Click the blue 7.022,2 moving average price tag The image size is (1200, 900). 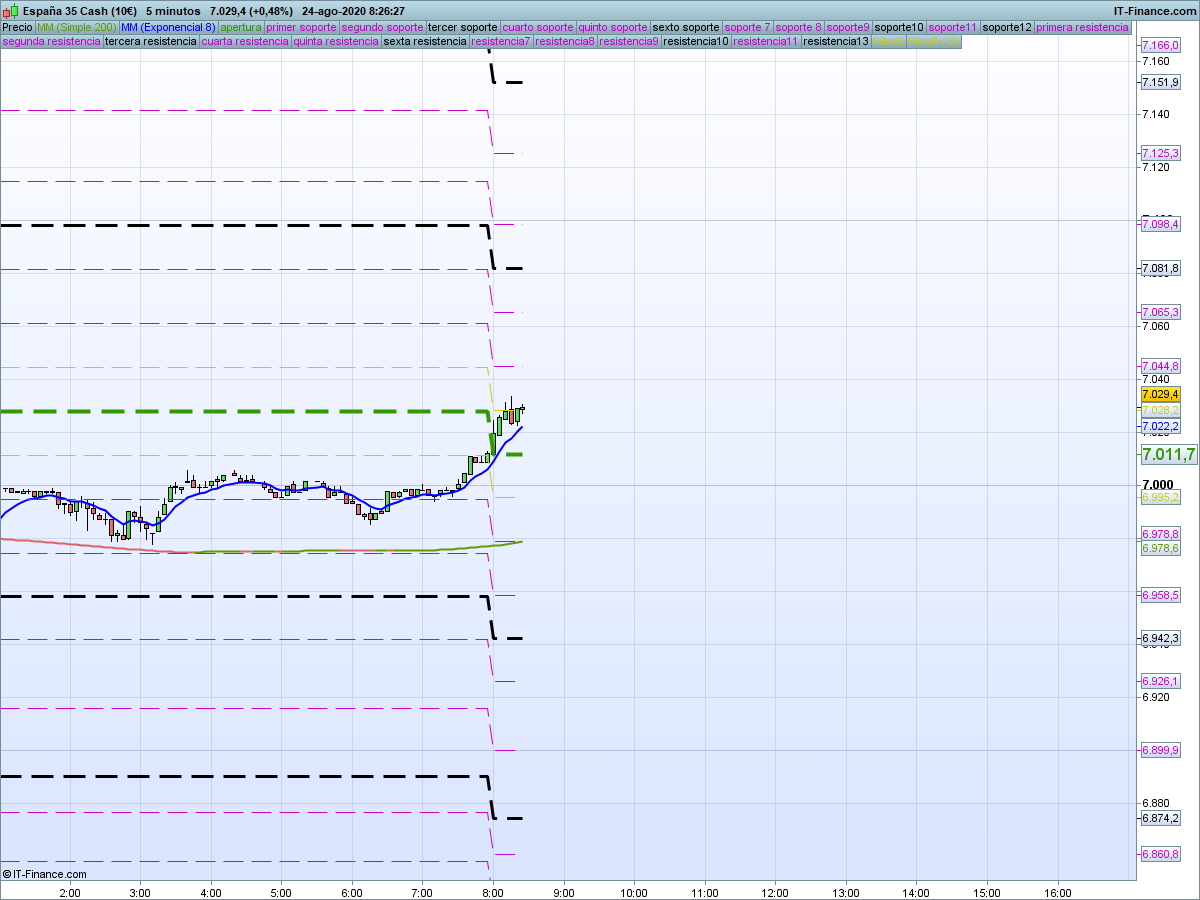click(1160, 426)
